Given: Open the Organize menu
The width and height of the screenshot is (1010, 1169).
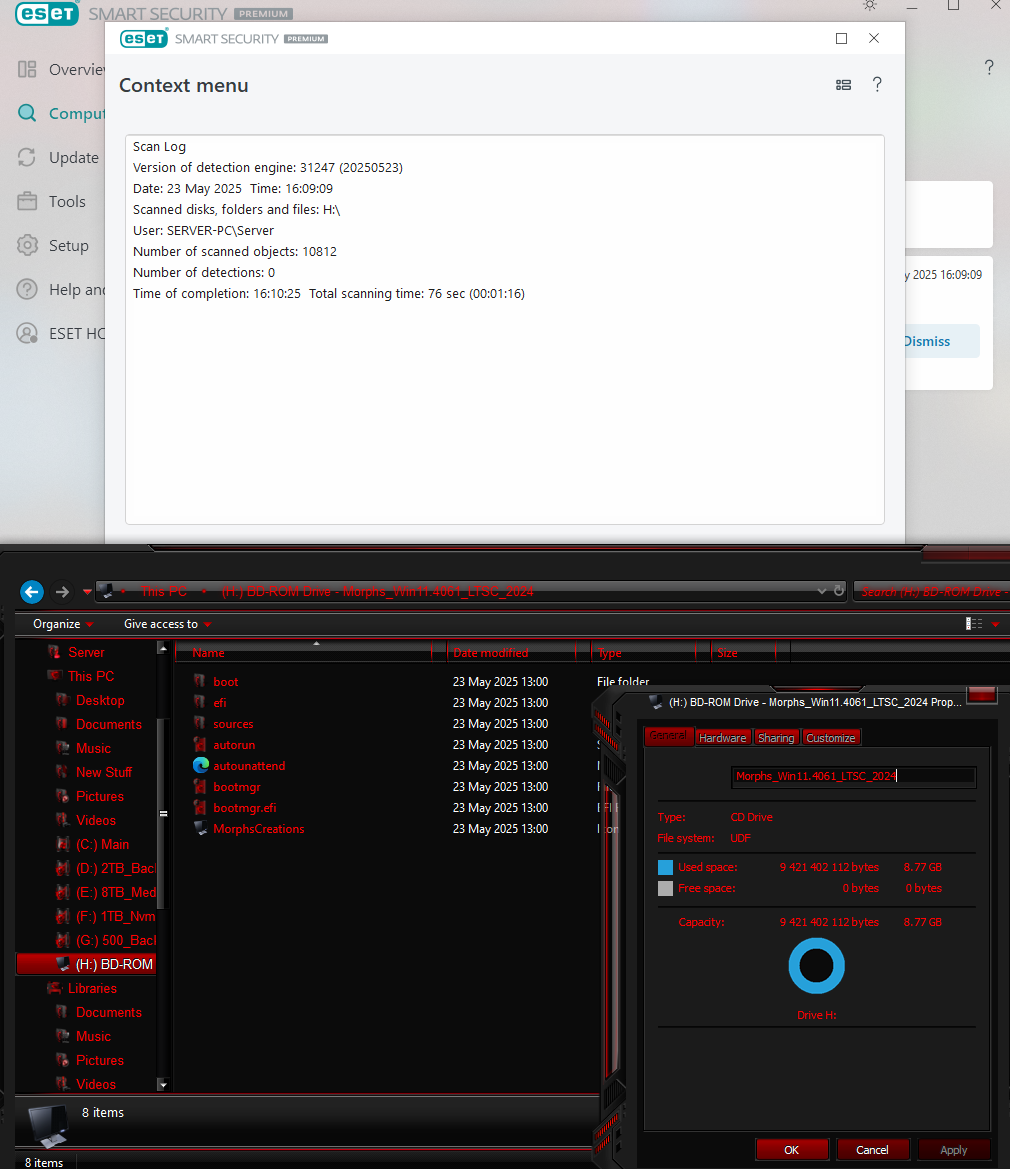Looking at the screenshot, I should tap(63, 624).
